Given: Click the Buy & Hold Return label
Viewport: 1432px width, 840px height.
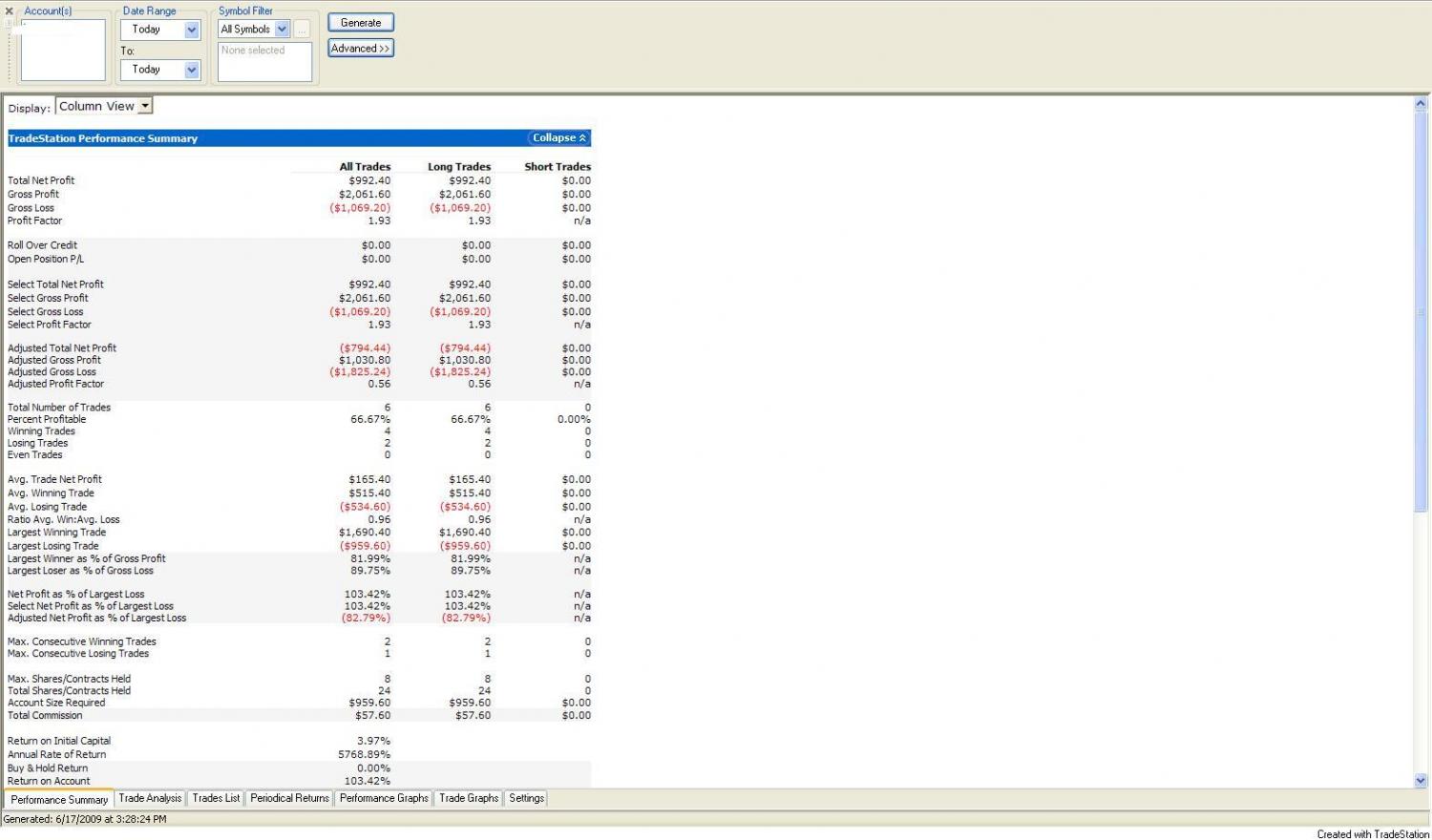Looking at the screenshot, I should pyautogui.click(x=48, y=768).
